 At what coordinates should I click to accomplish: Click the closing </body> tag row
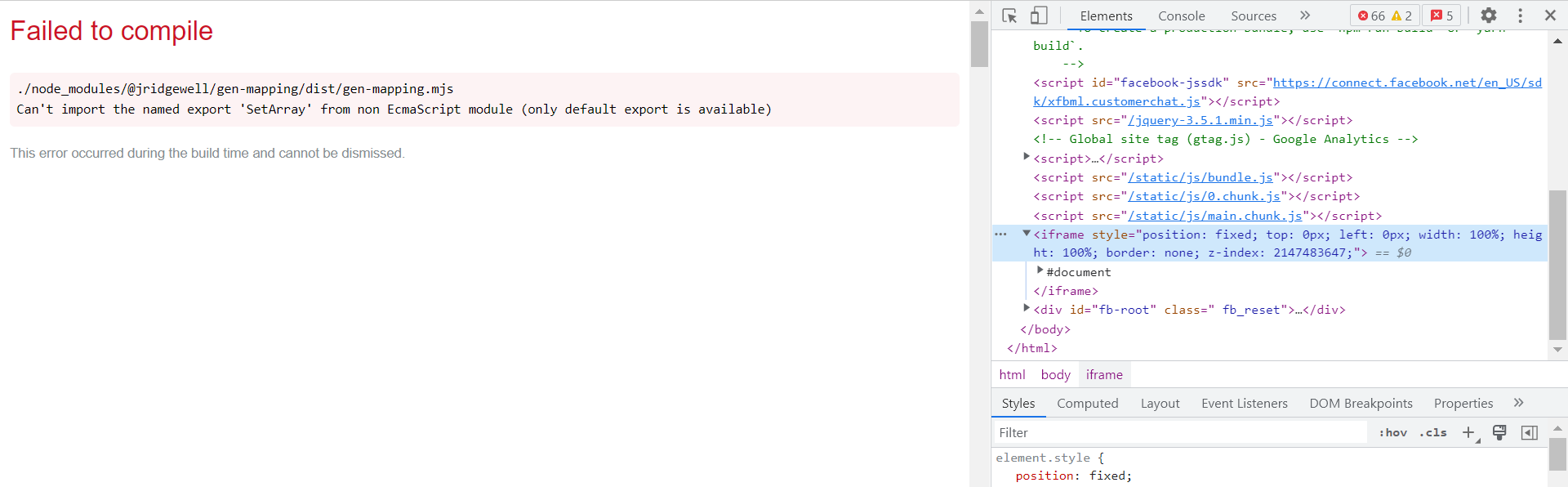point(1045,329)
